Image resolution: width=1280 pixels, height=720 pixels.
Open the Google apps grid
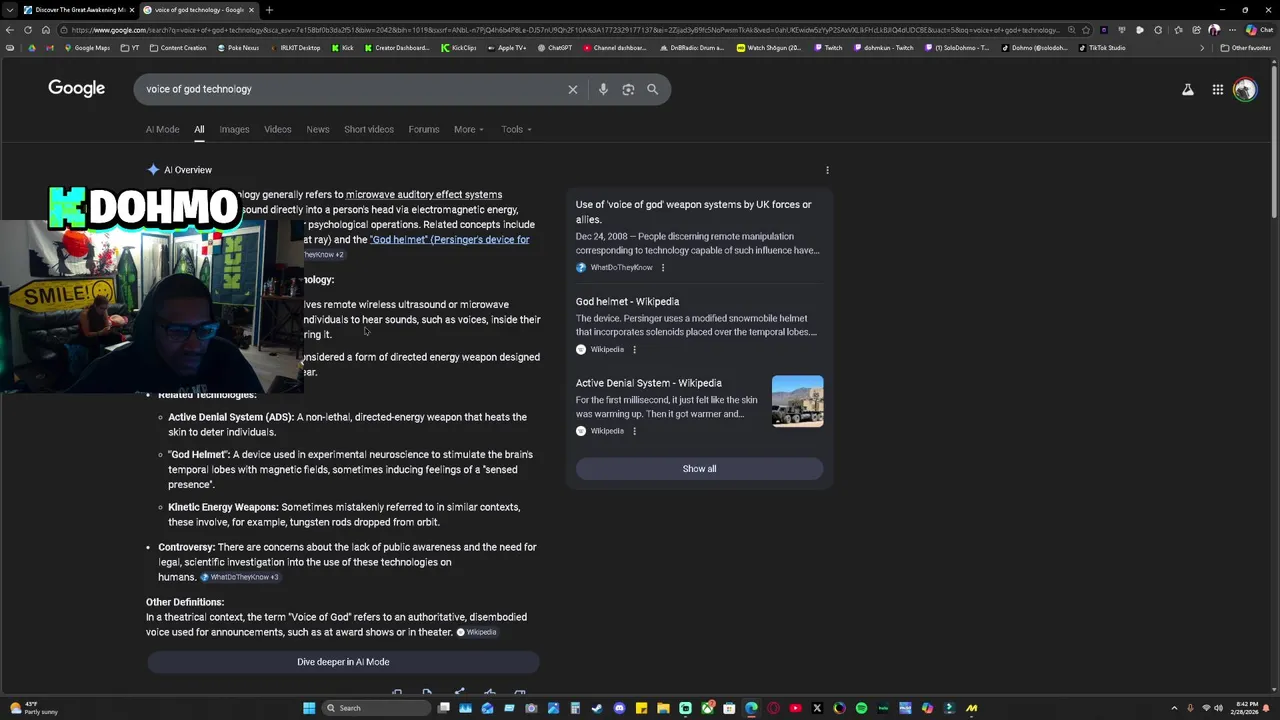1218,89
